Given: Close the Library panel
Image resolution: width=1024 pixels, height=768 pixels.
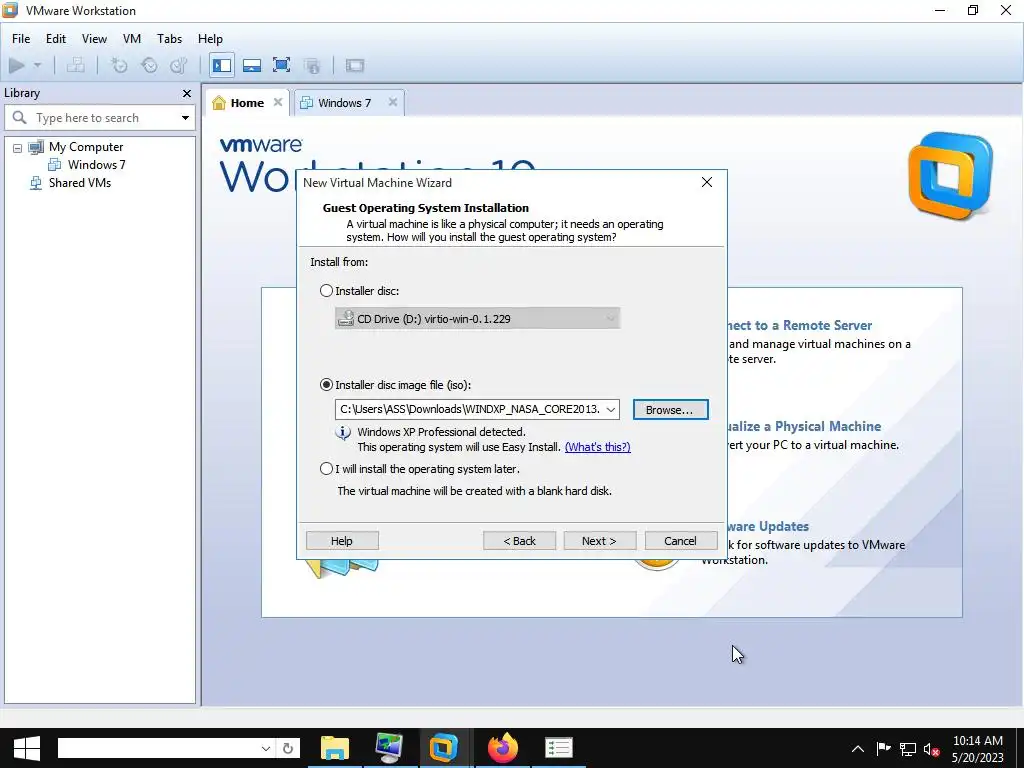Looking at the screenshot, I should (187, 93).
